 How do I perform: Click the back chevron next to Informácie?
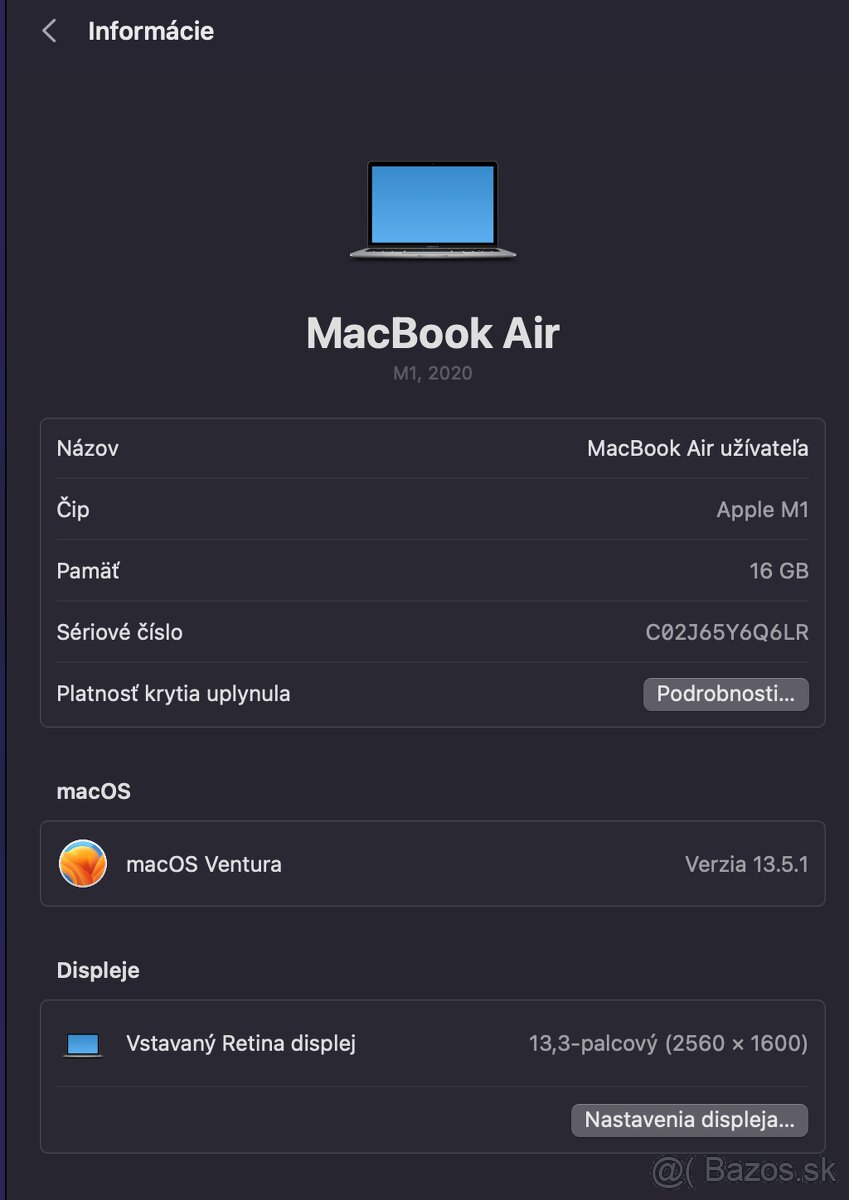[x=48, y=31]
